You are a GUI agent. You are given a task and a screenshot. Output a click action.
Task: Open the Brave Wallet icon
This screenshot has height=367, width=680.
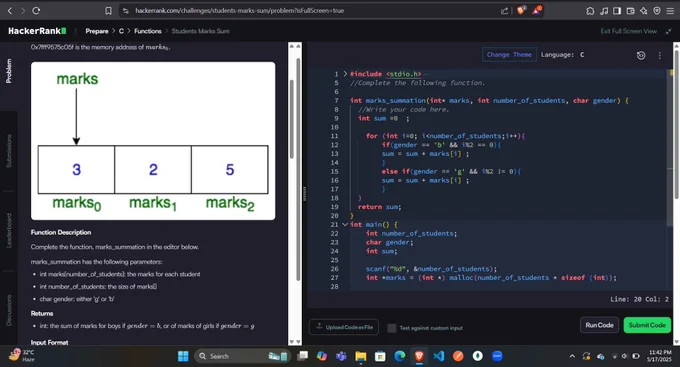click(x=631, y=11)
